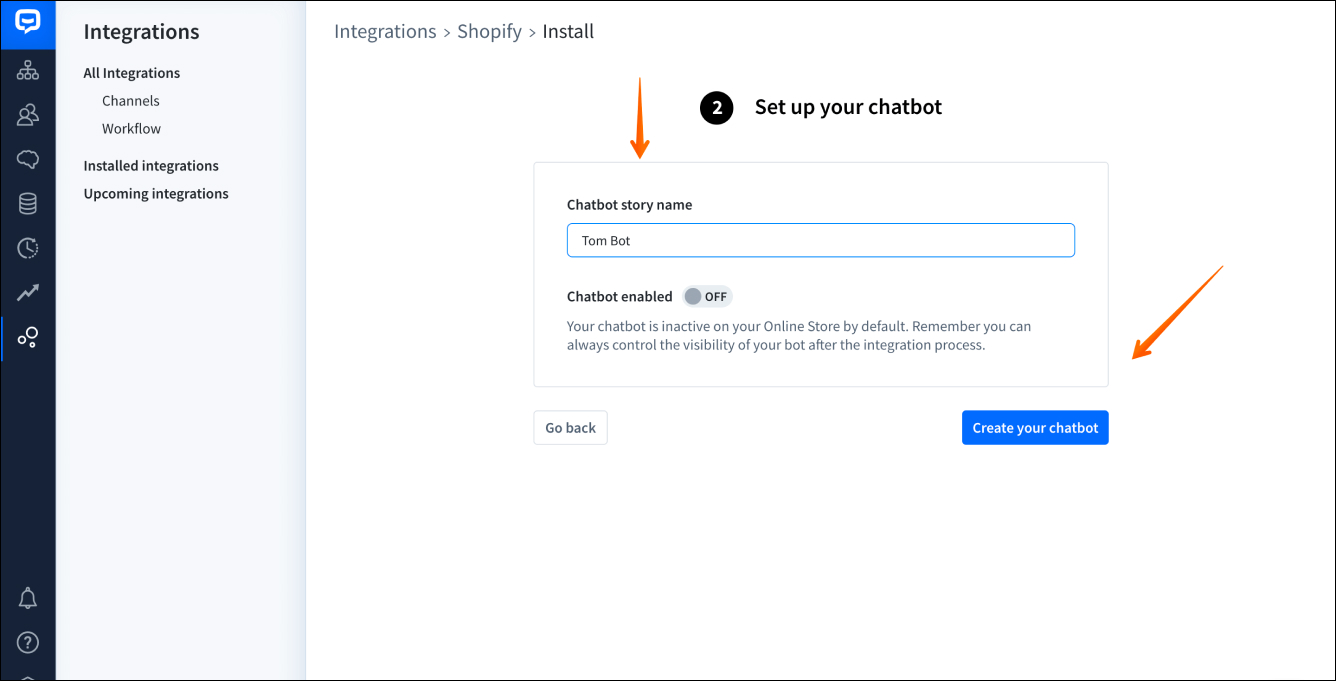Open the notifications bell icon
This screenshot has height=681, width=1336.
(28, 598)
